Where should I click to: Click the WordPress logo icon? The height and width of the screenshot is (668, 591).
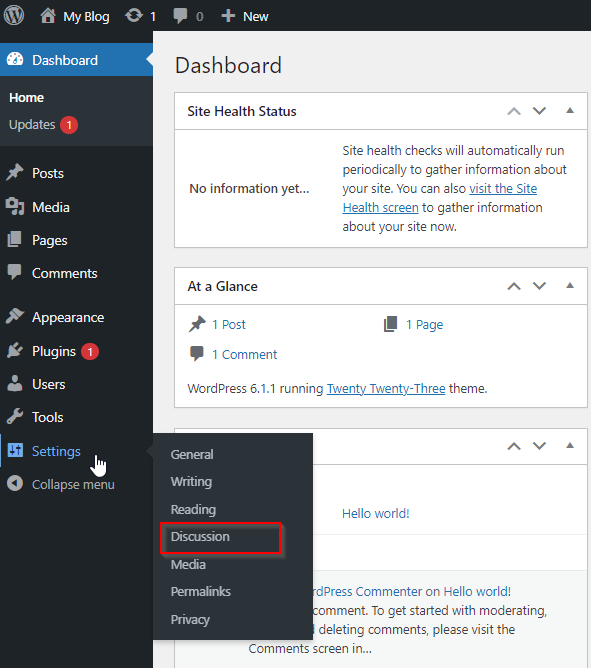pyautogui.click(x=14, y=16)
